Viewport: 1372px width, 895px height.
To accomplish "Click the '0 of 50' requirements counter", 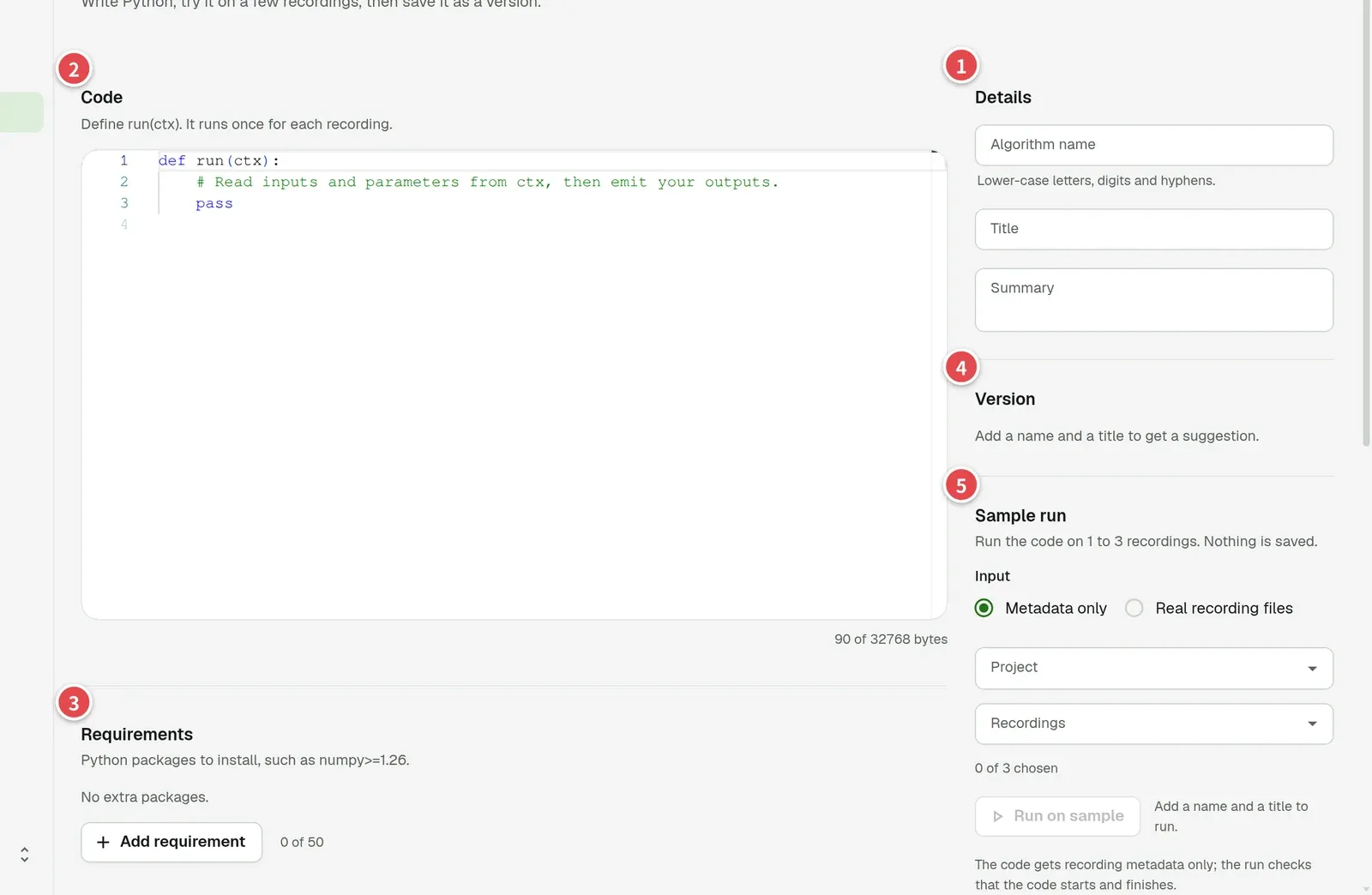I will coord(302,842).
